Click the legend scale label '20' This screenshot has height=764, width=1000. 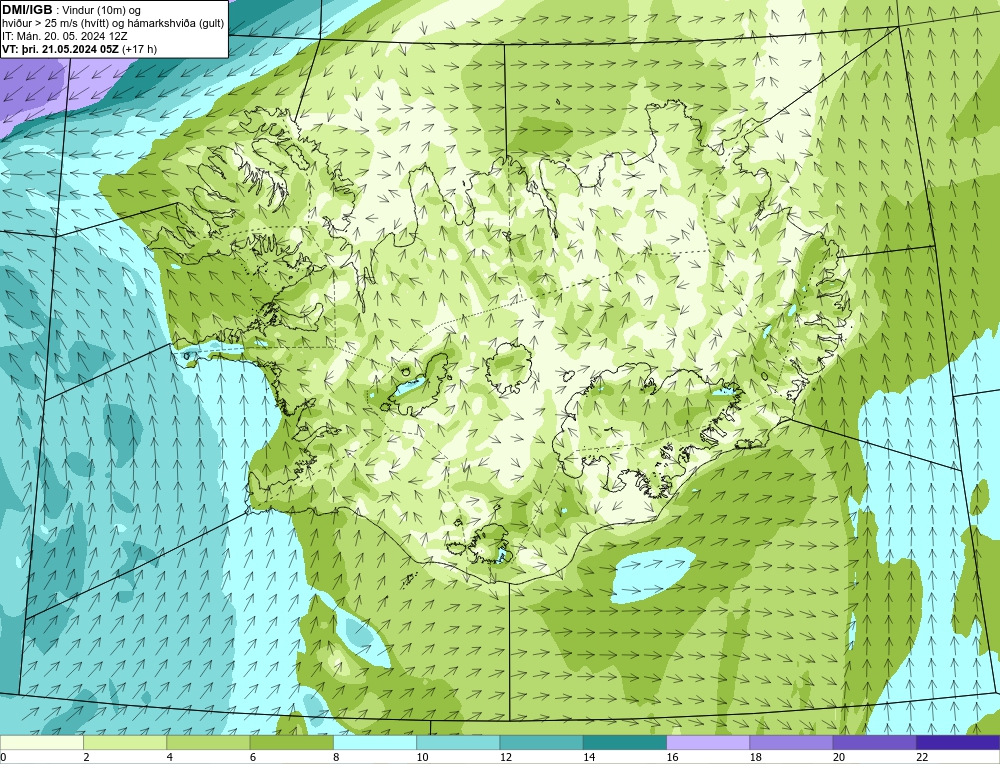(x=839, y=757)
